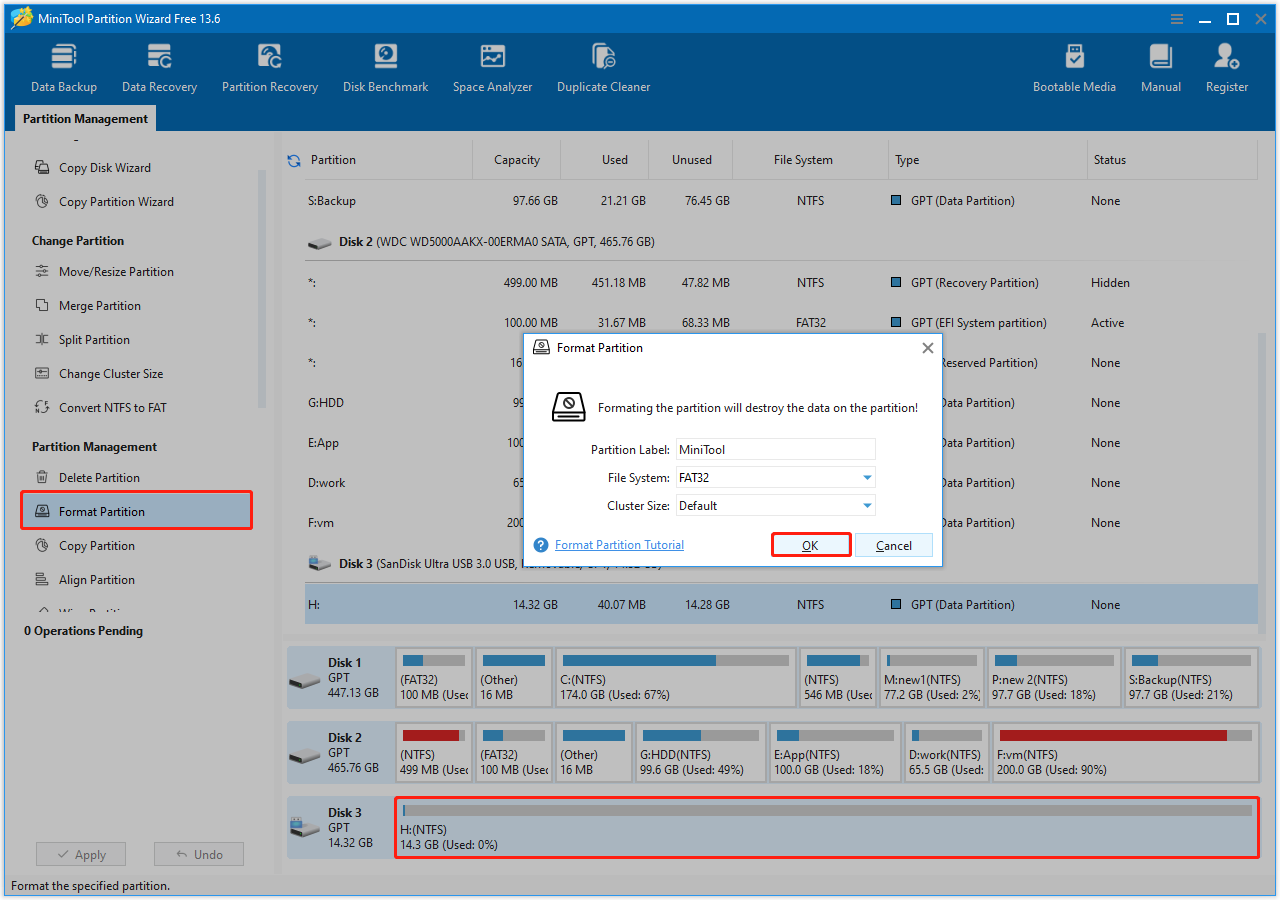Select the S:Backup row in partition list
The image size is (1280, 900).
pyautogui.click(x=780, y=201)
